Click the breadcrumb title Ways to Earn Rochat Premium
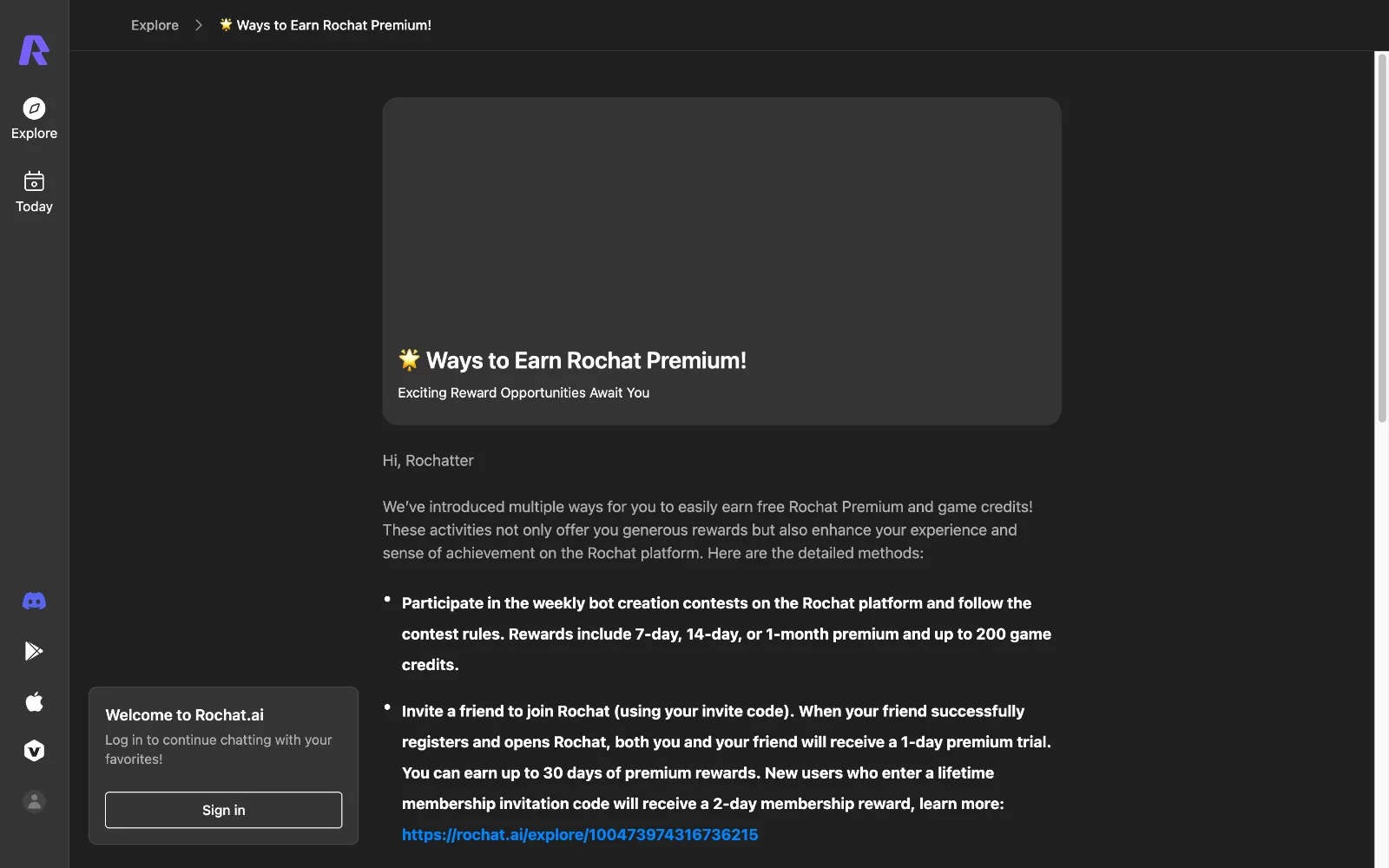 333,25
